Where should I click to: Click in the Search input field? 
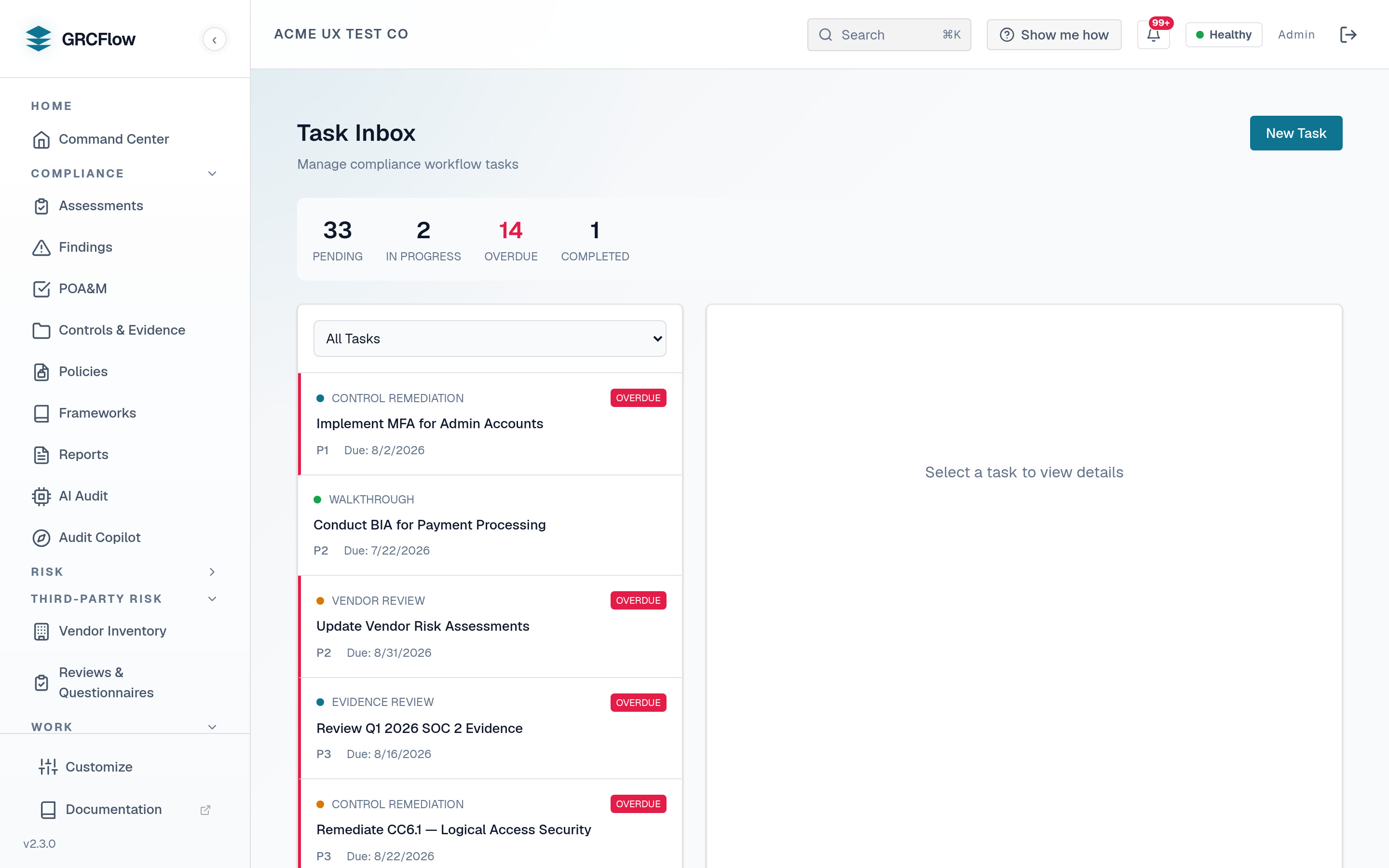pyautogui.click(x=888, y=35)
